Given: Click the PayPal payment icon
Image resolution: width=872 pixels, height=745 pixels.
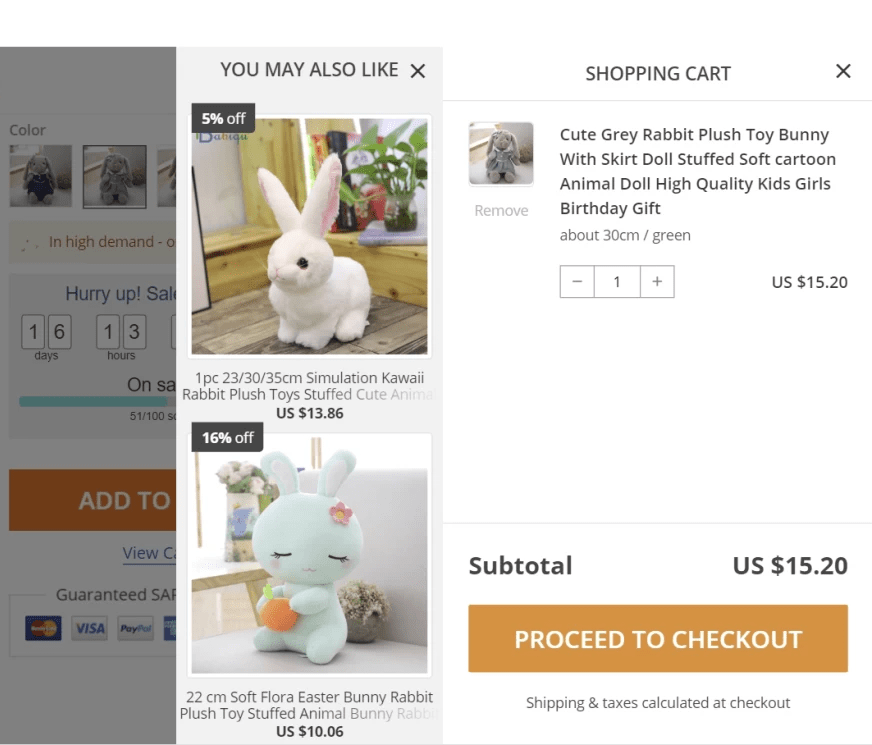Looking at the screenshot, I should point(135,629).
